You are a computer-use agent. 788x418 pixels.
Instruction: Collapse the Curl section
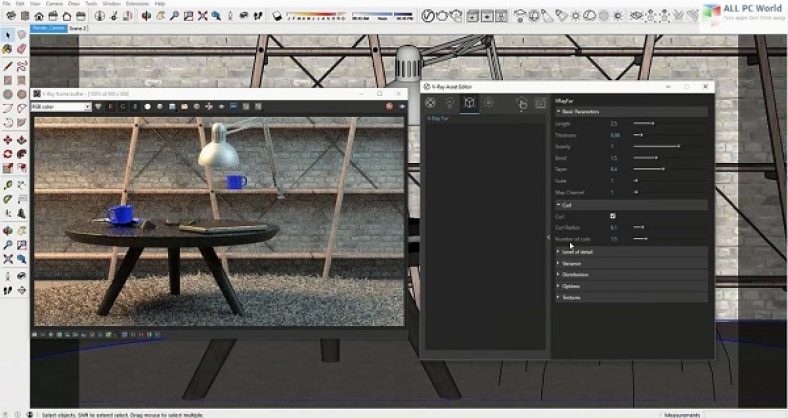[631, 205]
